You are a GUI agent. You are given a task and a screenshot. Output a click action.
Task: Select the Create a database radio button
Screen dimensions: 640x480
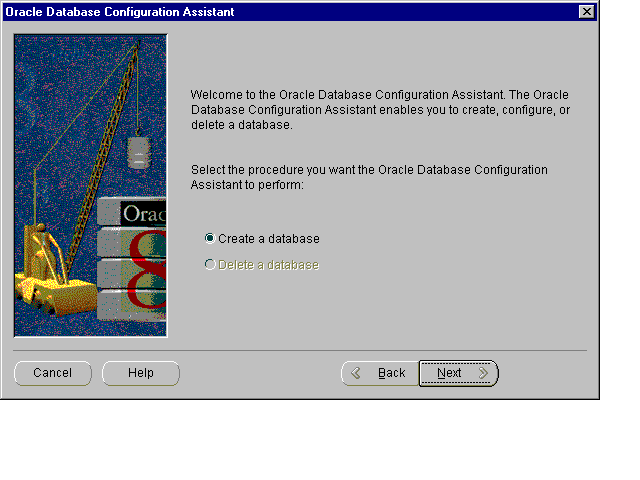point(210,239)
